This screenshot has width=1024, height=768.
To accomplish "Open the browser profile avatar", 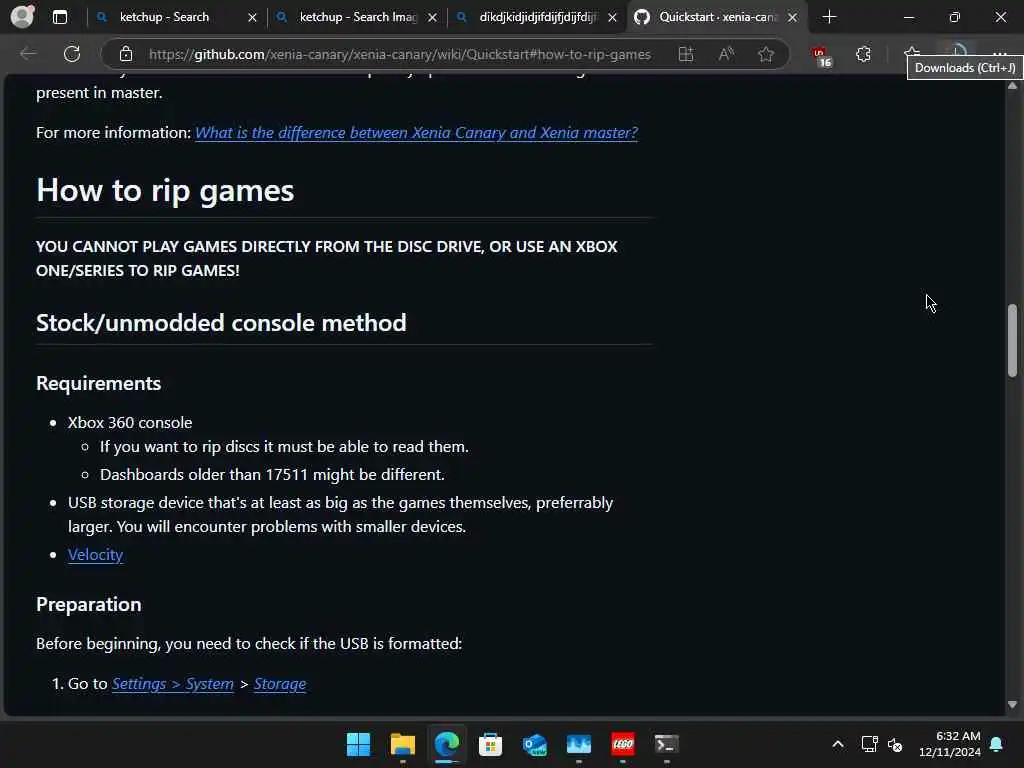I will [x=23, y=16].
